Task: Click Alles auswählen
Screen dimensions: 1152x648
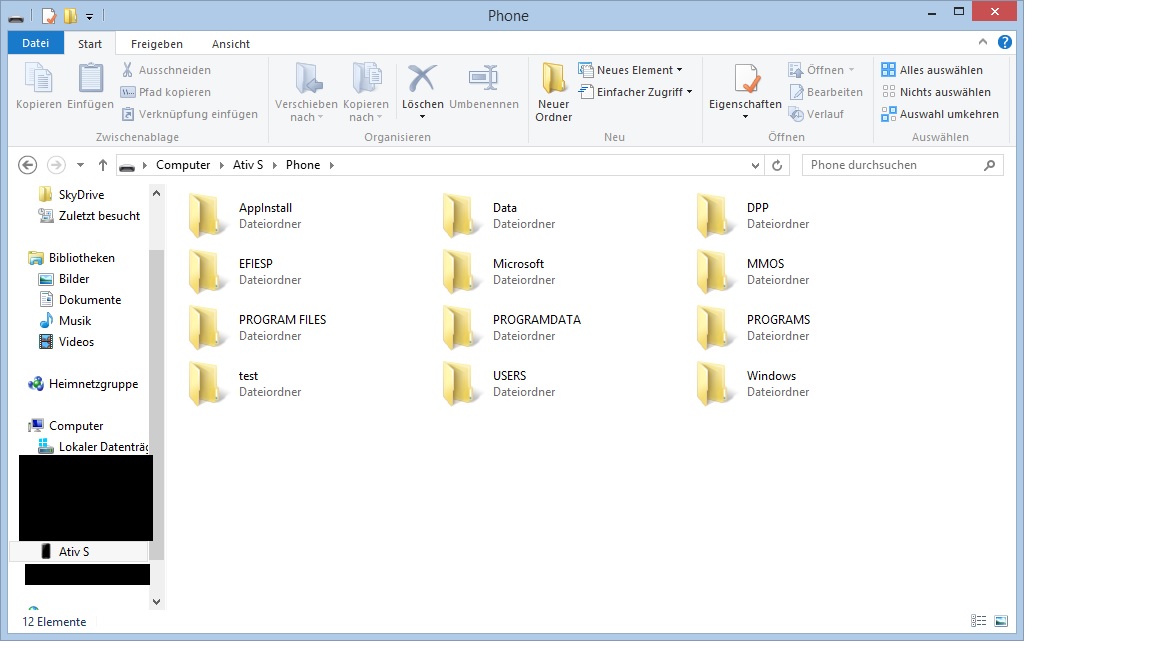Action: click(932, 70)
